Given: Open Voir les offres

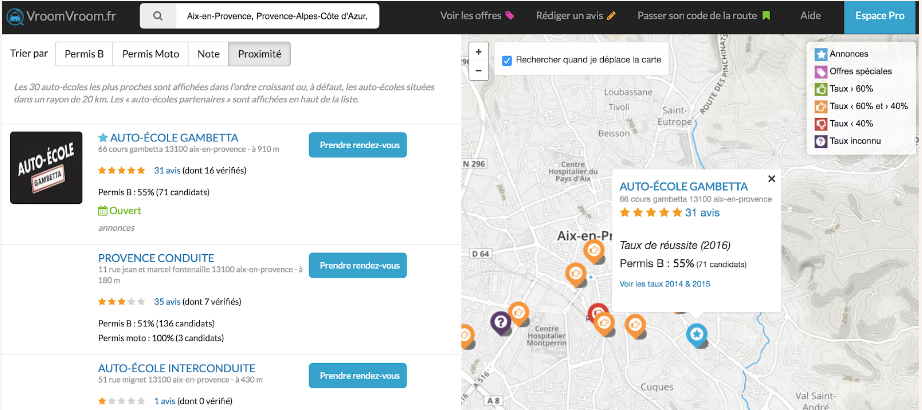Looking at the screenshot, I should point(471,16).
